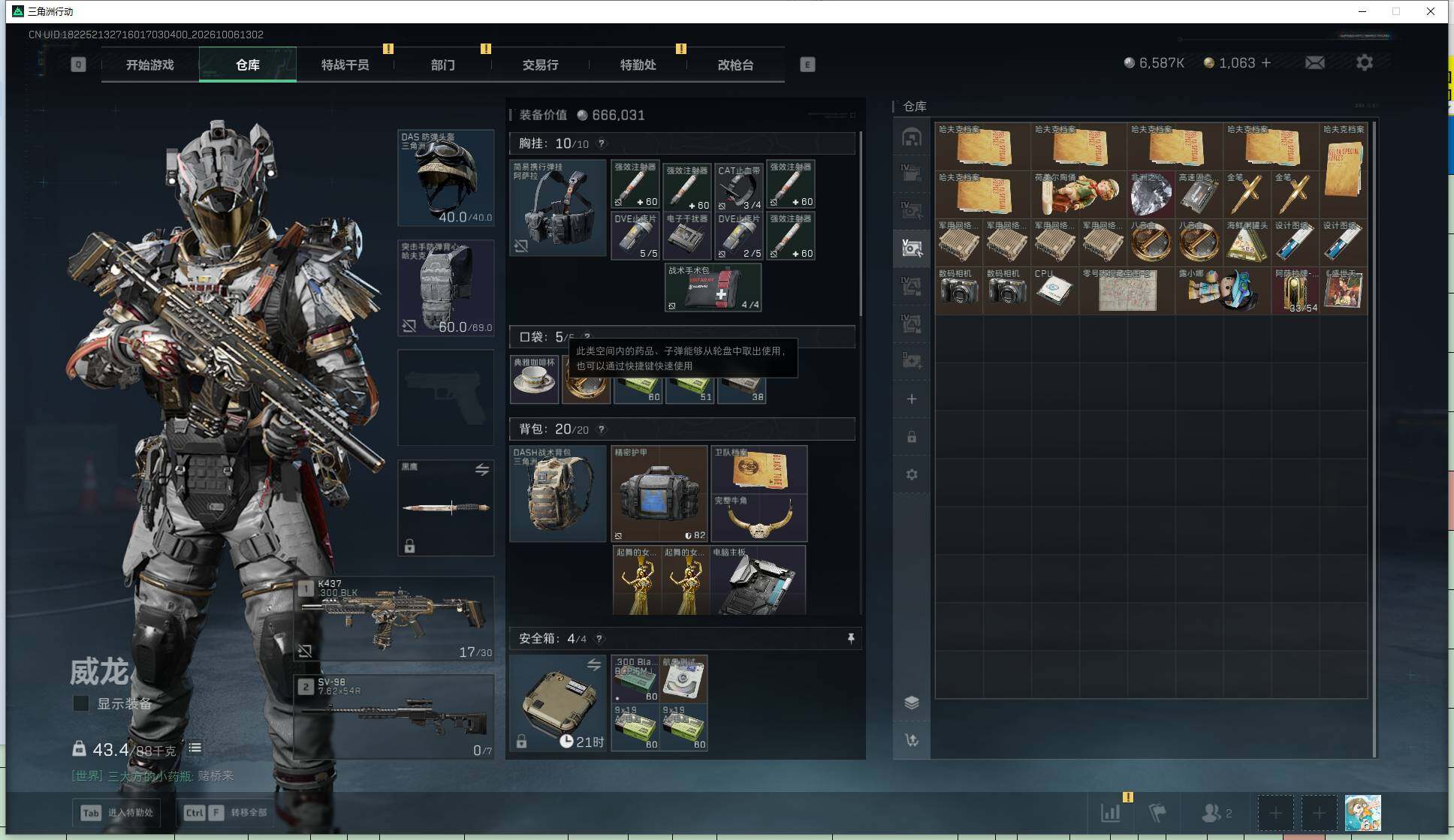This screenshot has height=840, width=1454.
Task: Toggle the 显示装备 checkbox
Action: click(80, 703)
